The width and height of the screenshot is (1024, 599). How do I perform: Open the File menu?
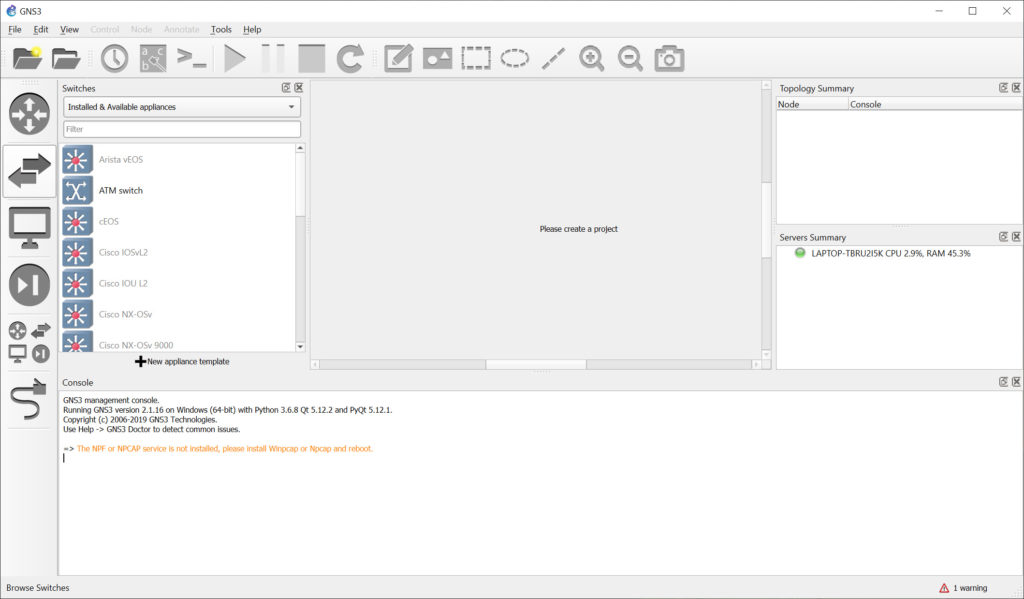14,29
